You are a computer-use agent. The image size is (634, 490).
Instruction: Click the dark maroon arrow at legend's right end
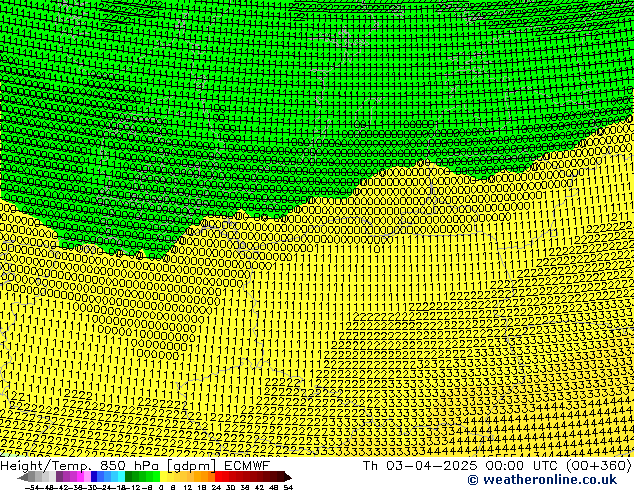[288, 477]
